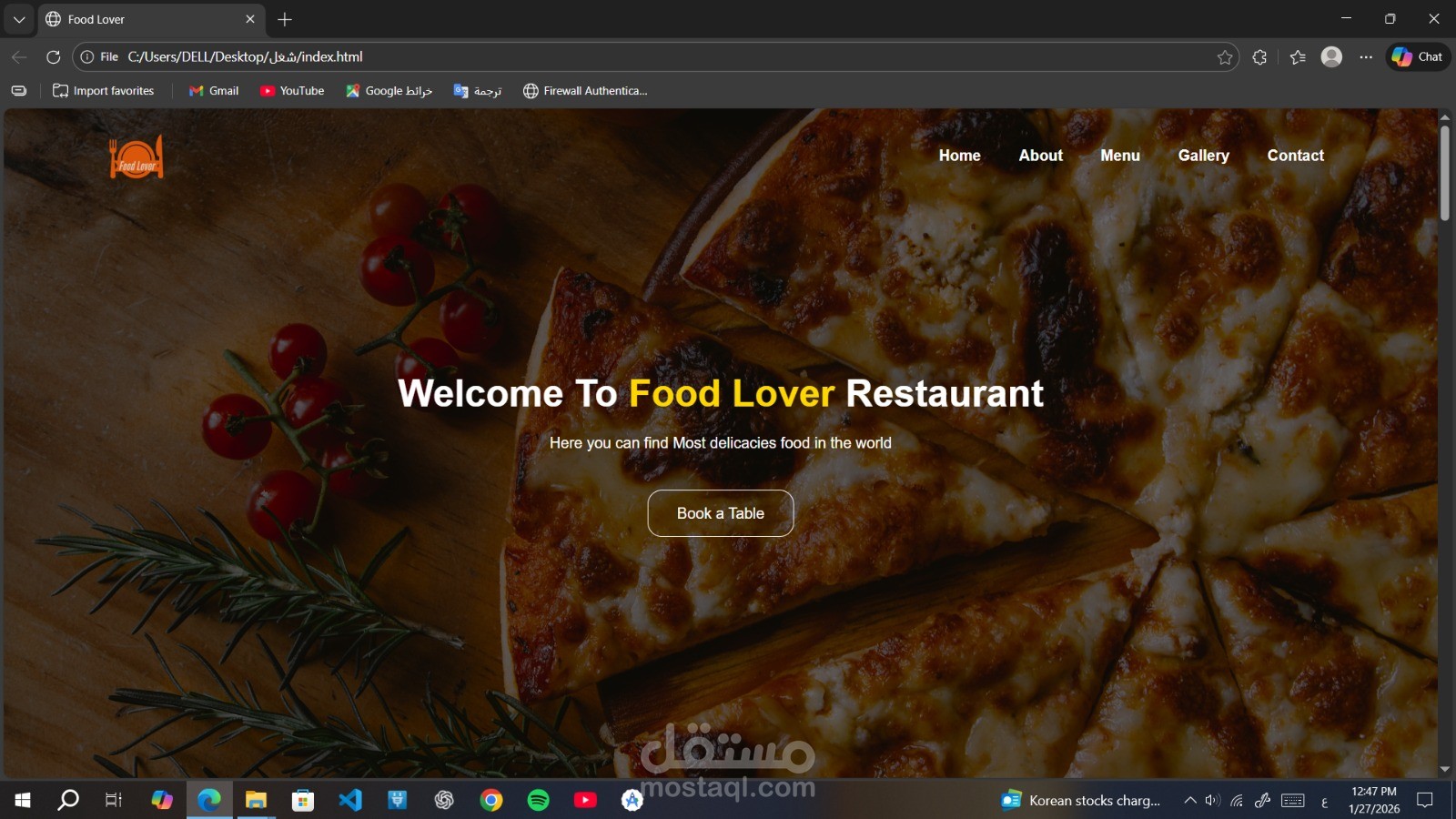
Task: Open Windows taskbar search
Action: coord(68,800)
